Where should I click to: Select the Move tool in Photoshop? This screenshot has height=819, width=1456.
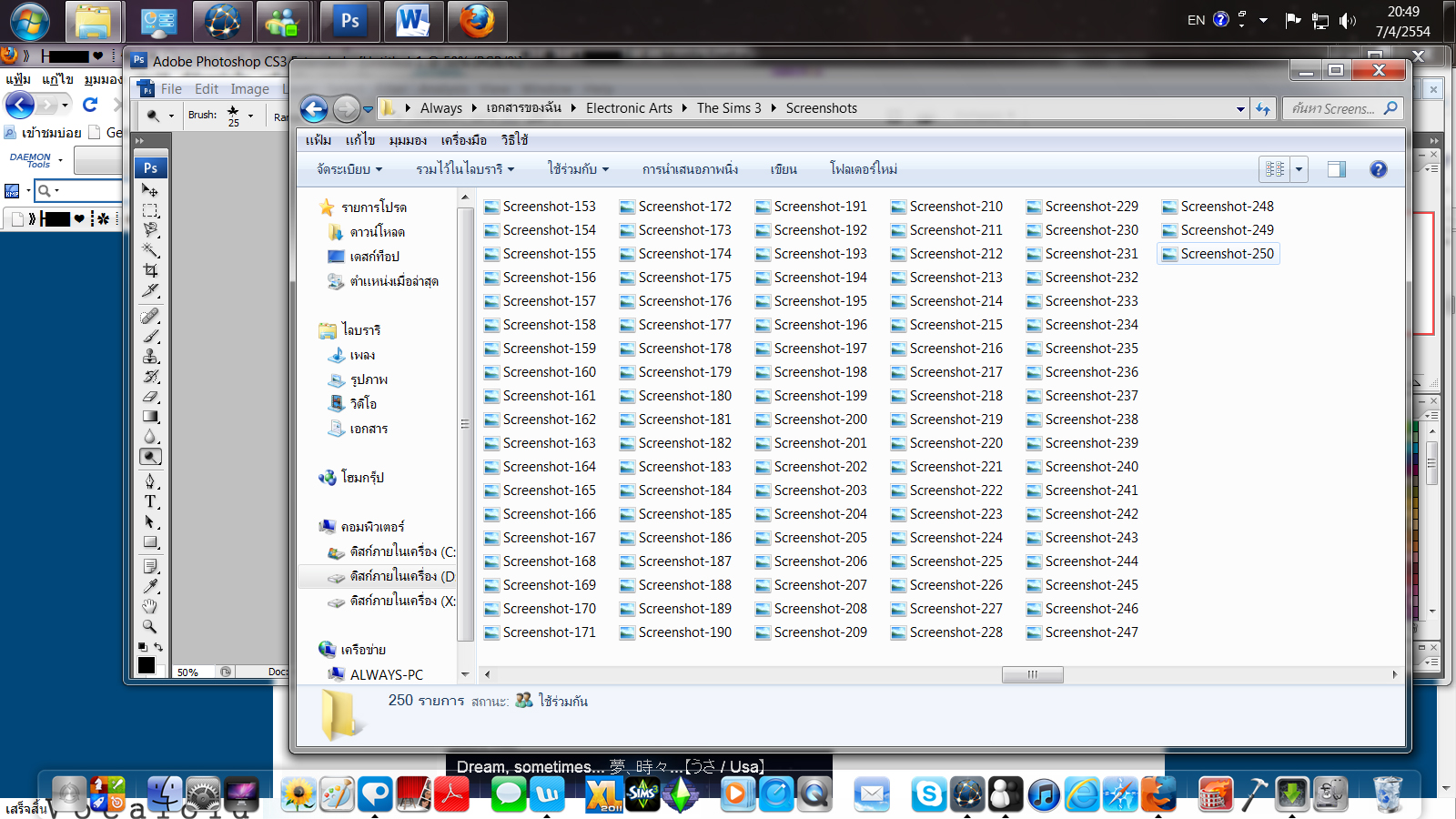click(150, 190)
